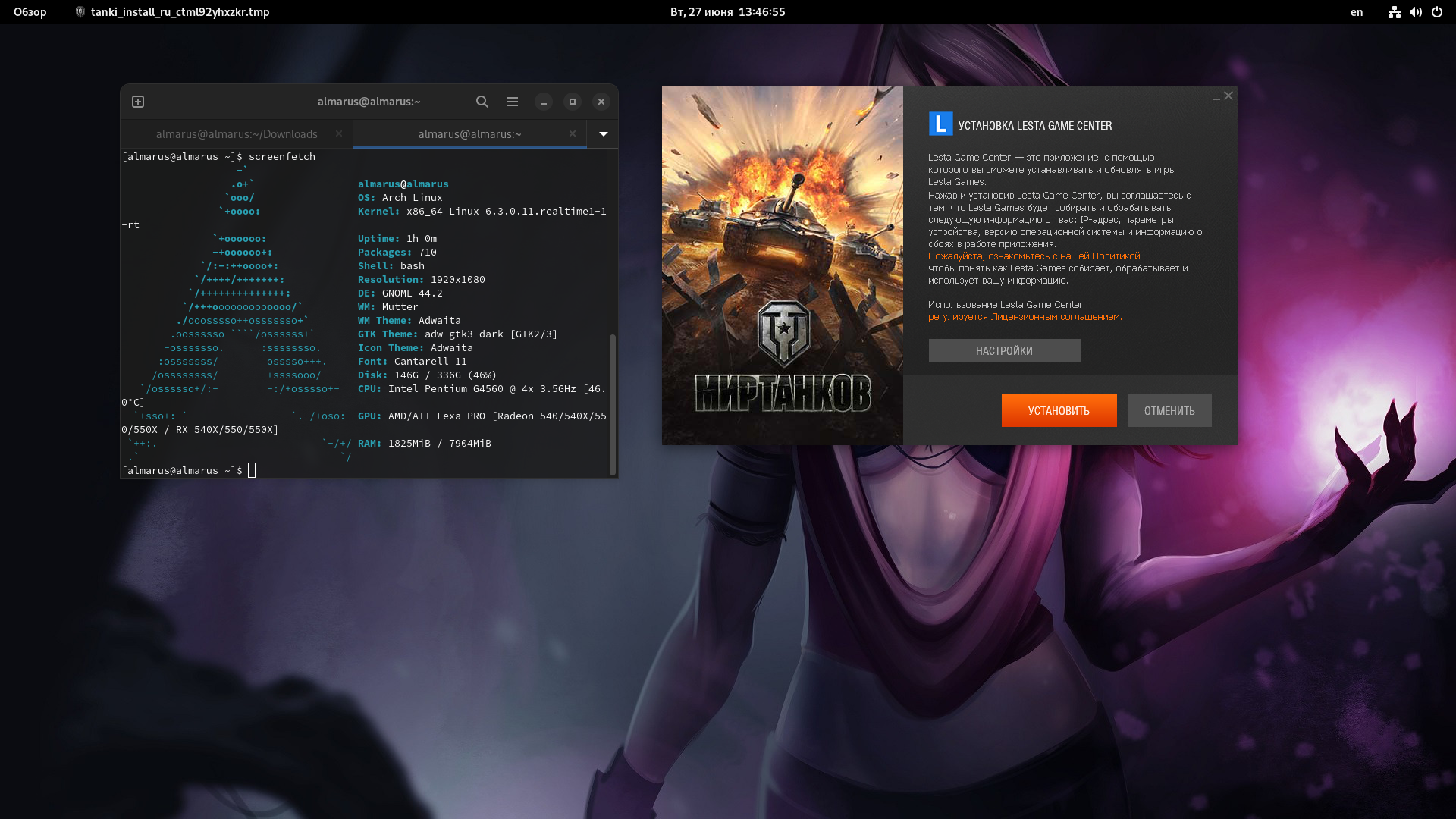Minimize the terminal window
This screenshot has height=819, width=1456.
pyautogui.click(x=544, y=102)
